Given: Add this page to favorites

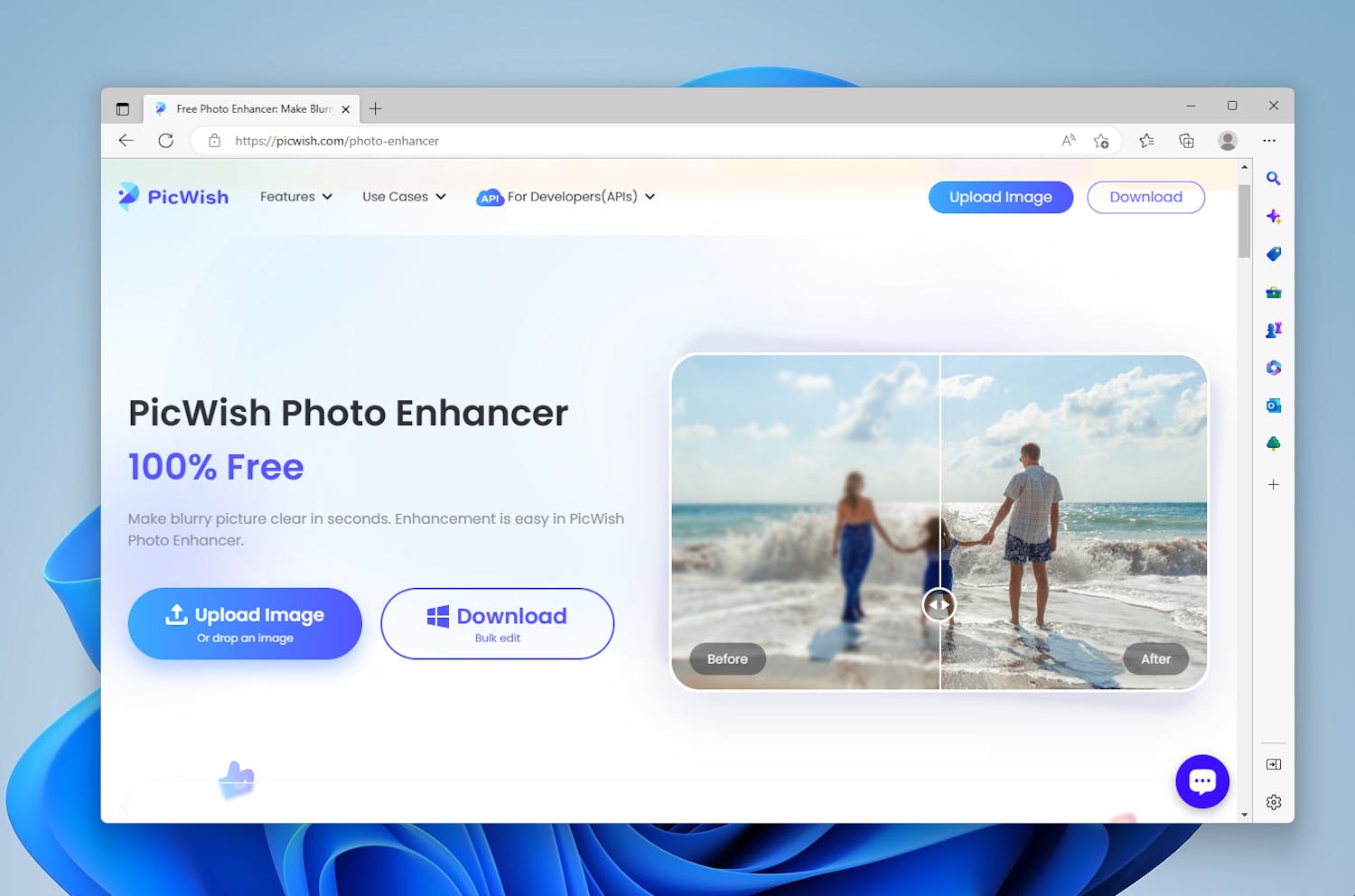Looking at the screenshot, I should click(x=1100, y=141).
